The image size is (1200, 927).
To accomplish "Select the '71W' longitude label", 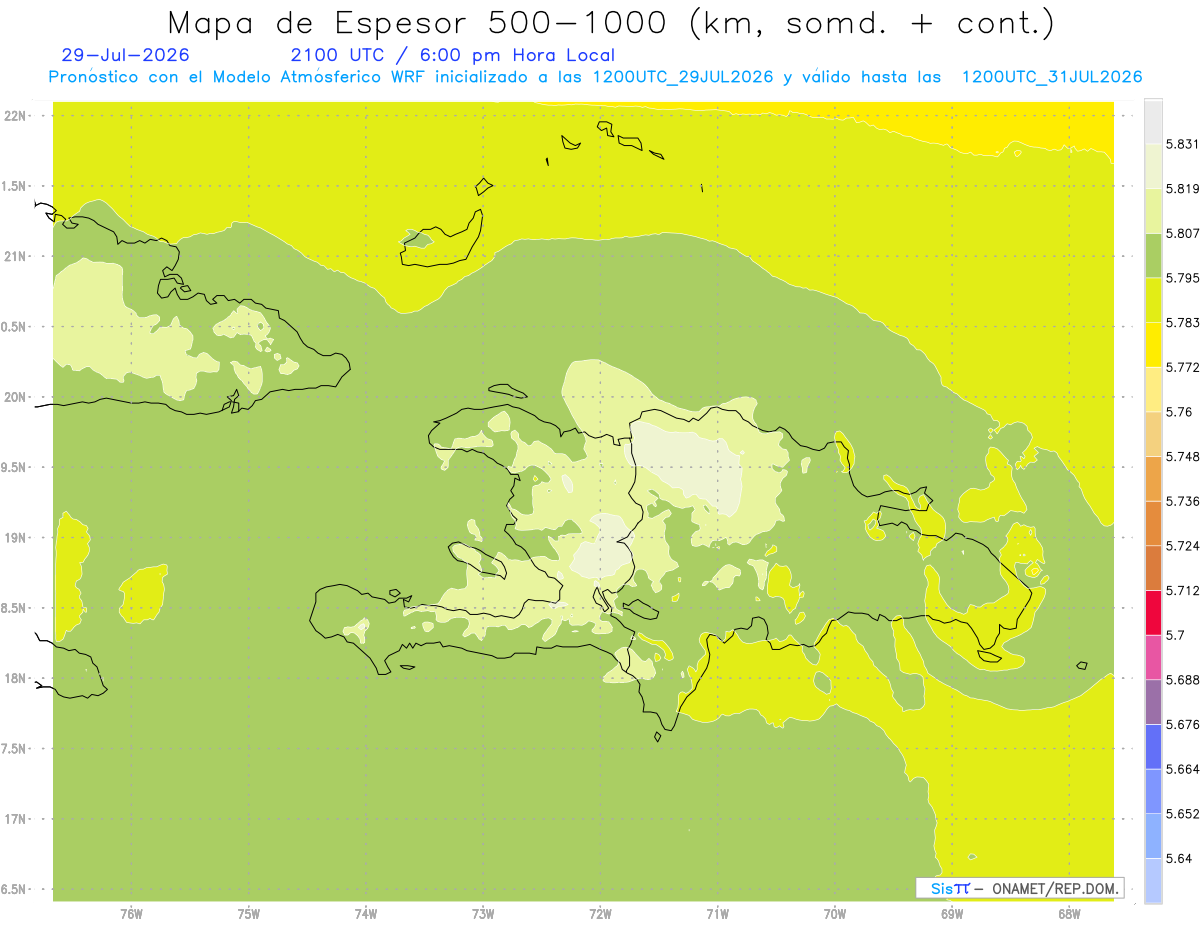I will (717, 914).
